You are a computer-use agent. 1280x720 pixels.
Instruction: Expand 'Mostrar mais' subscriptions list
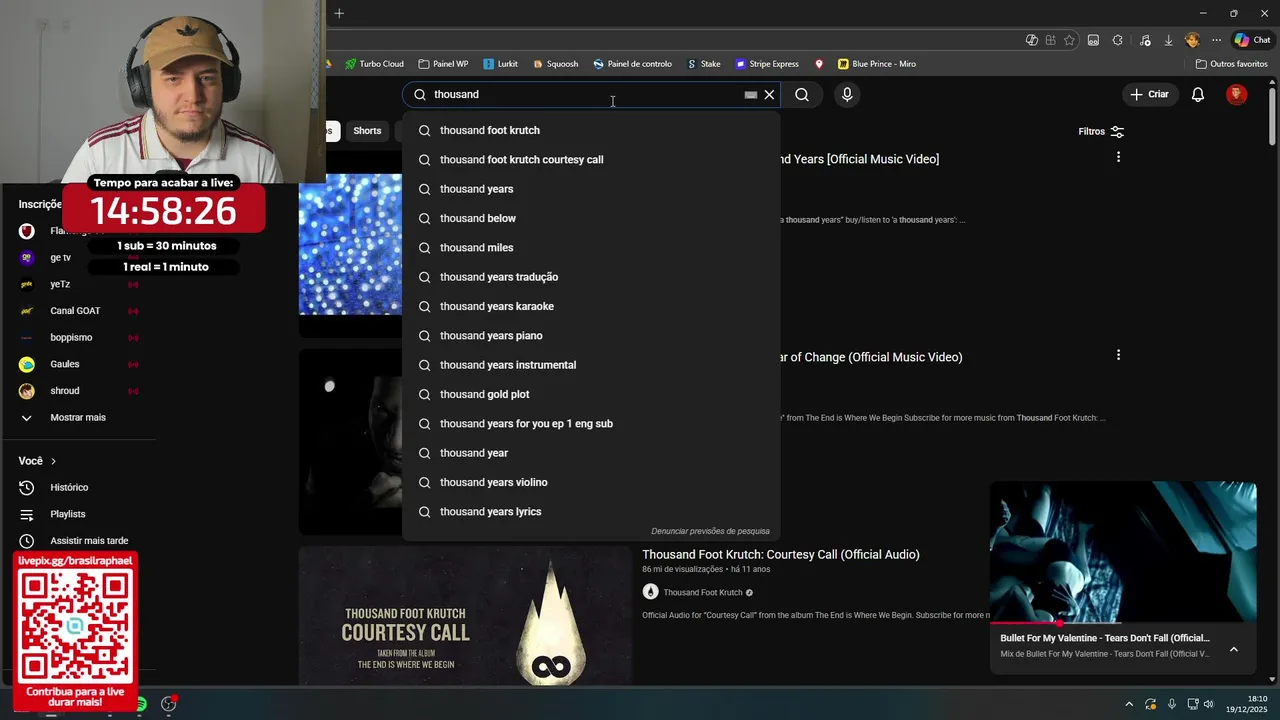pos(78,417)
